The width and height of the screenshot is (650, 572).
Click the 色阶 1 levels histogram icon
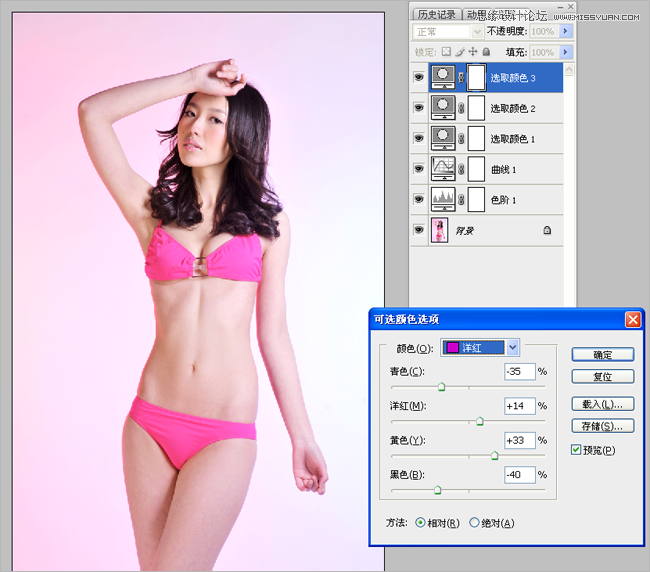(443, 199)
